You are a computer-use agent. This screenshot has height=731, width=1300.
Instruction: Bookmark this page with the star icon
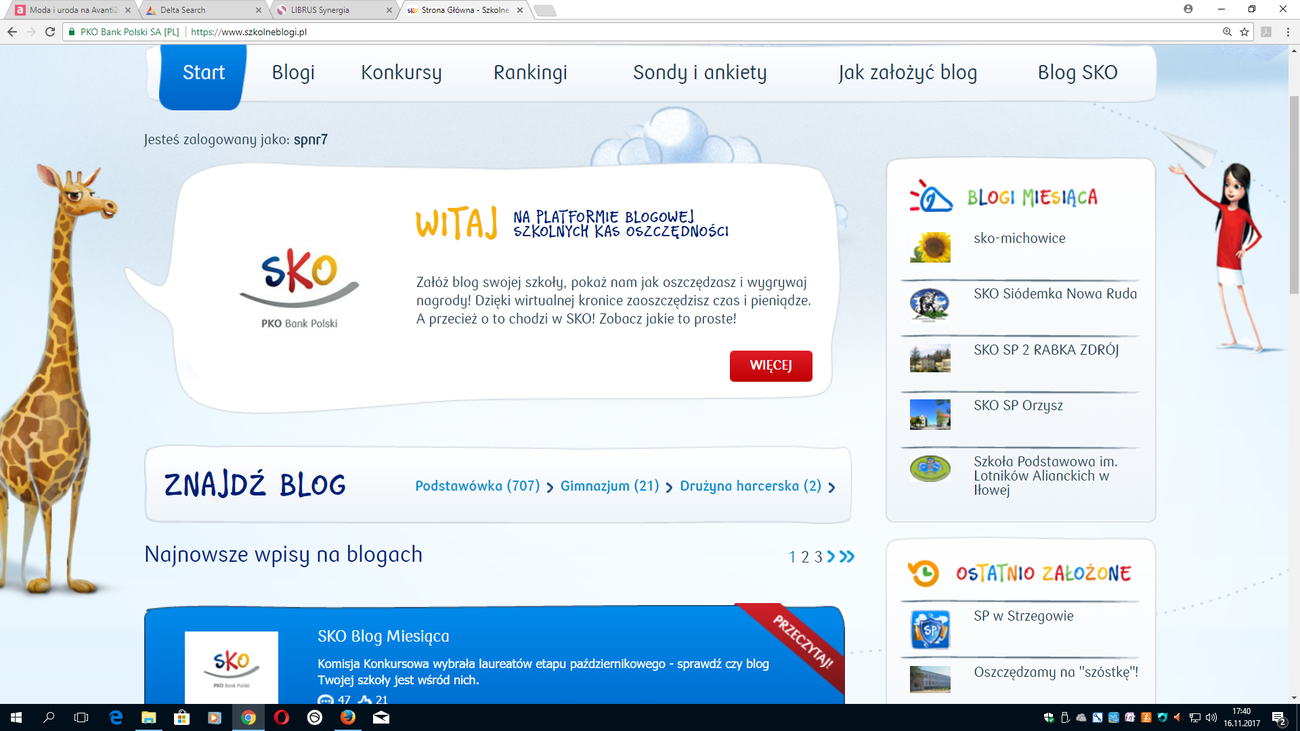pos(1244,32)
